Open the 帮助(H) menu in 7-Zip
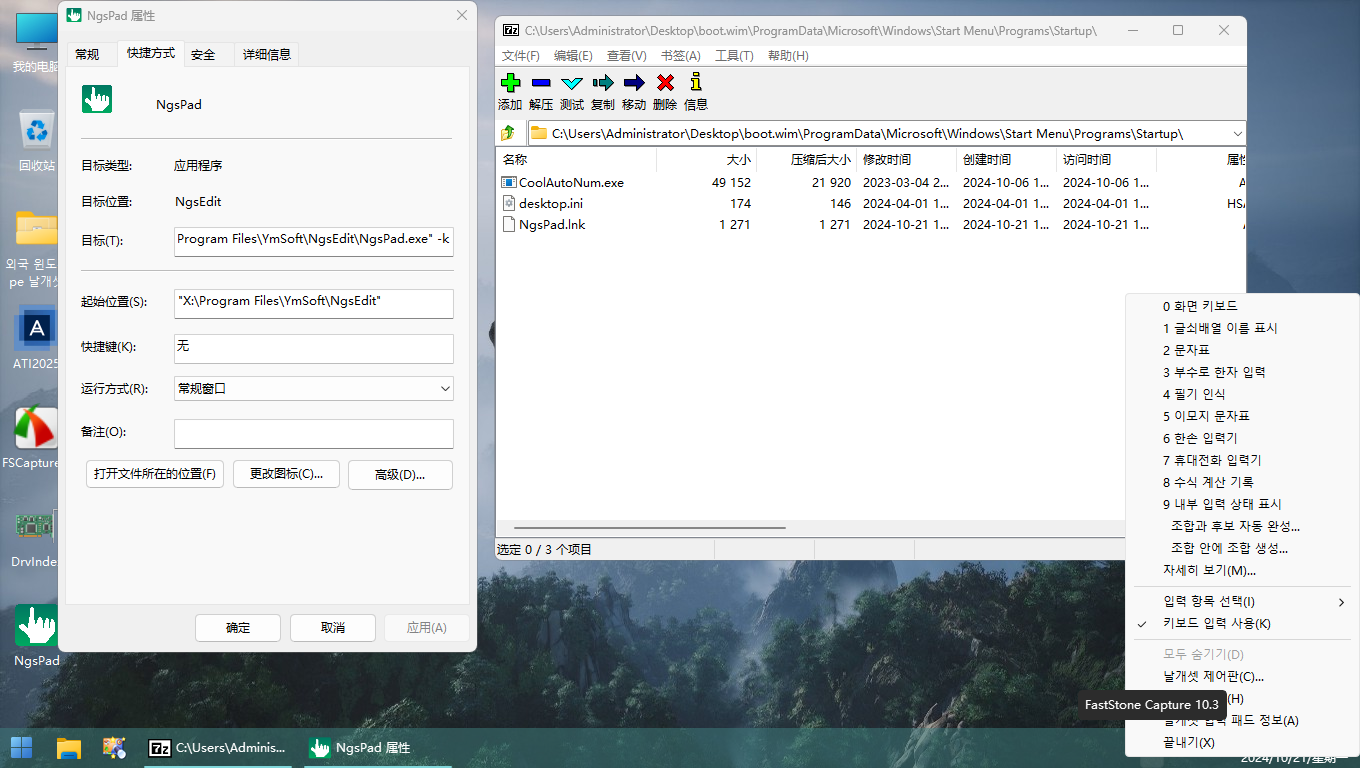 [x=788, y=56]
